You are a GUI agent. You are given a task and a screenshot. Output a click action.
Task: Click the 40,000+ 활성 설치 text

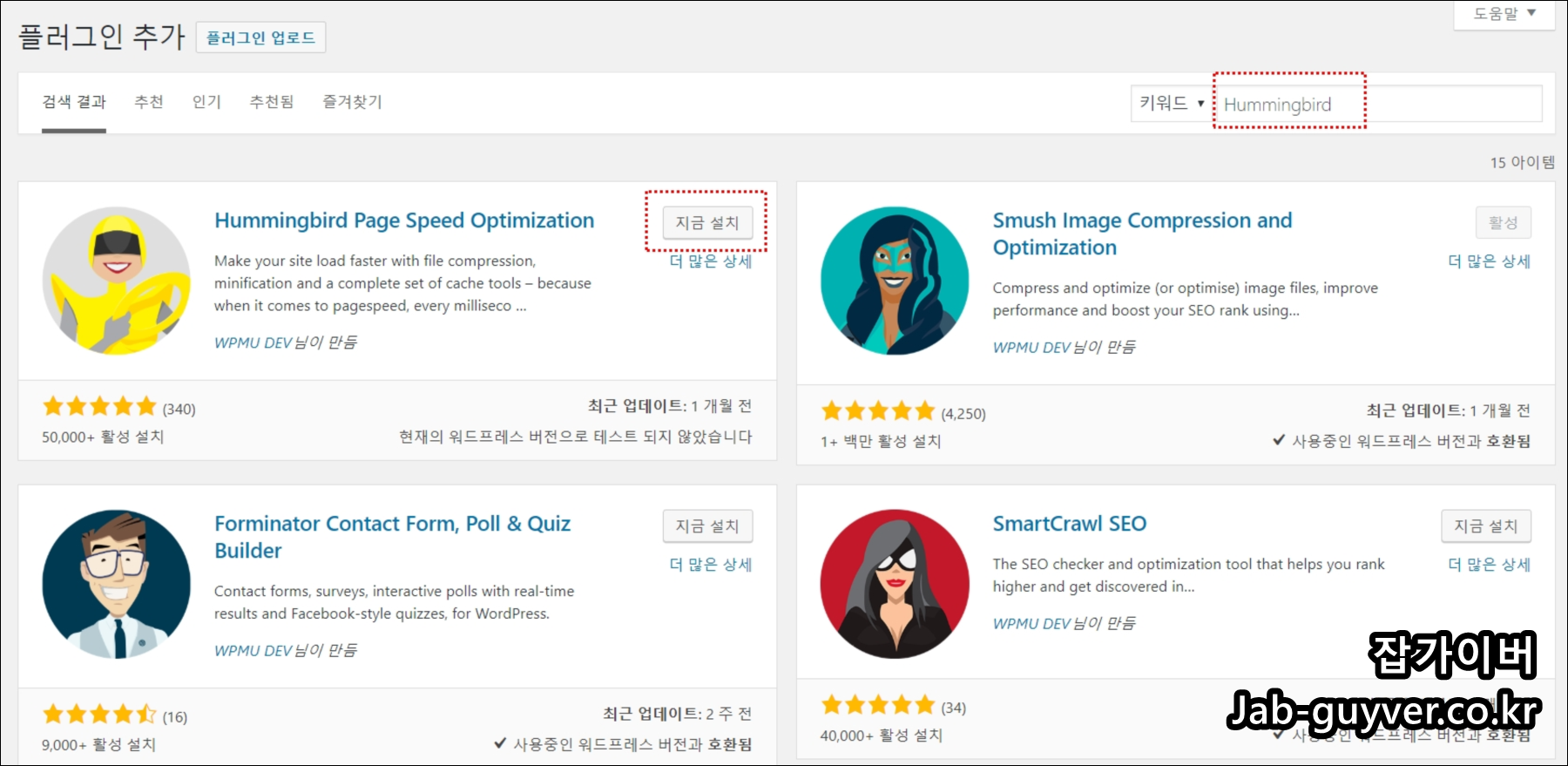click(x=882, y=735)
